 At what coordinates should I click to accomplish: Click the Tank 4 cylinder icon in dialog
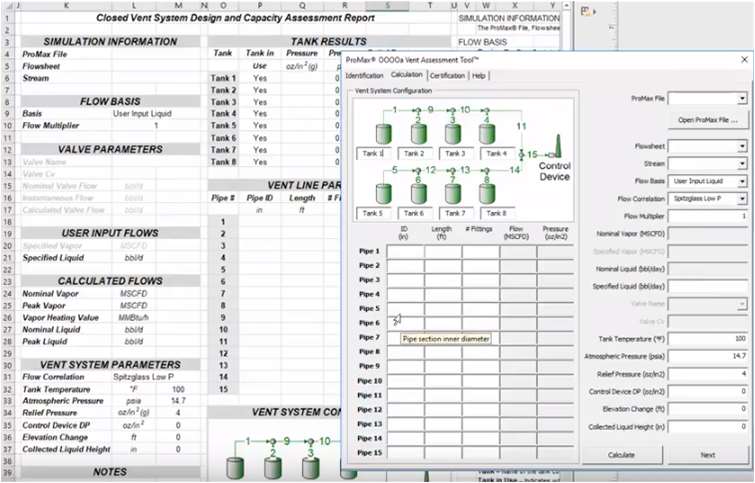click(x=487, y=134)
